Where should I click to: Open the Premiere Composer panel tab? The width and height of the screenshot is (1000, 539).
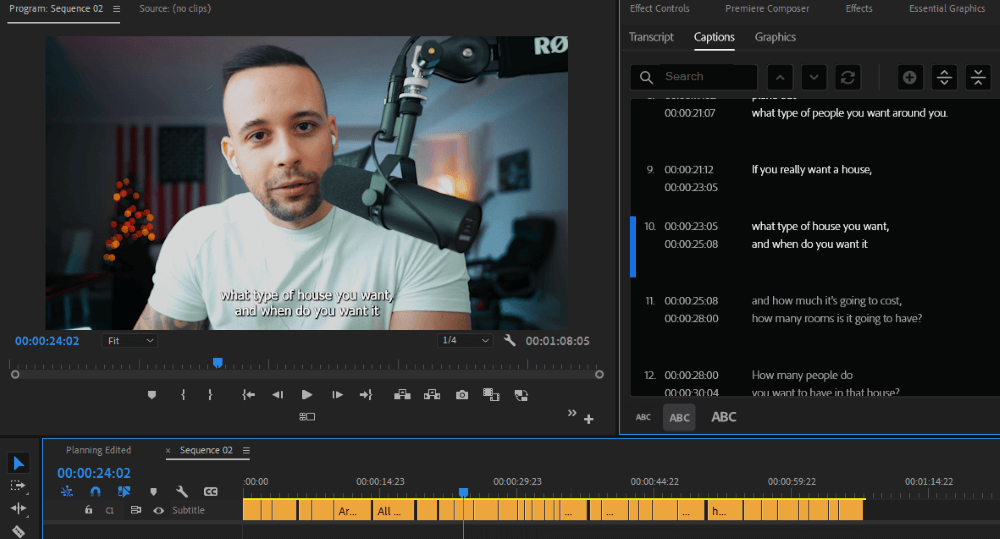click(767, 8)
